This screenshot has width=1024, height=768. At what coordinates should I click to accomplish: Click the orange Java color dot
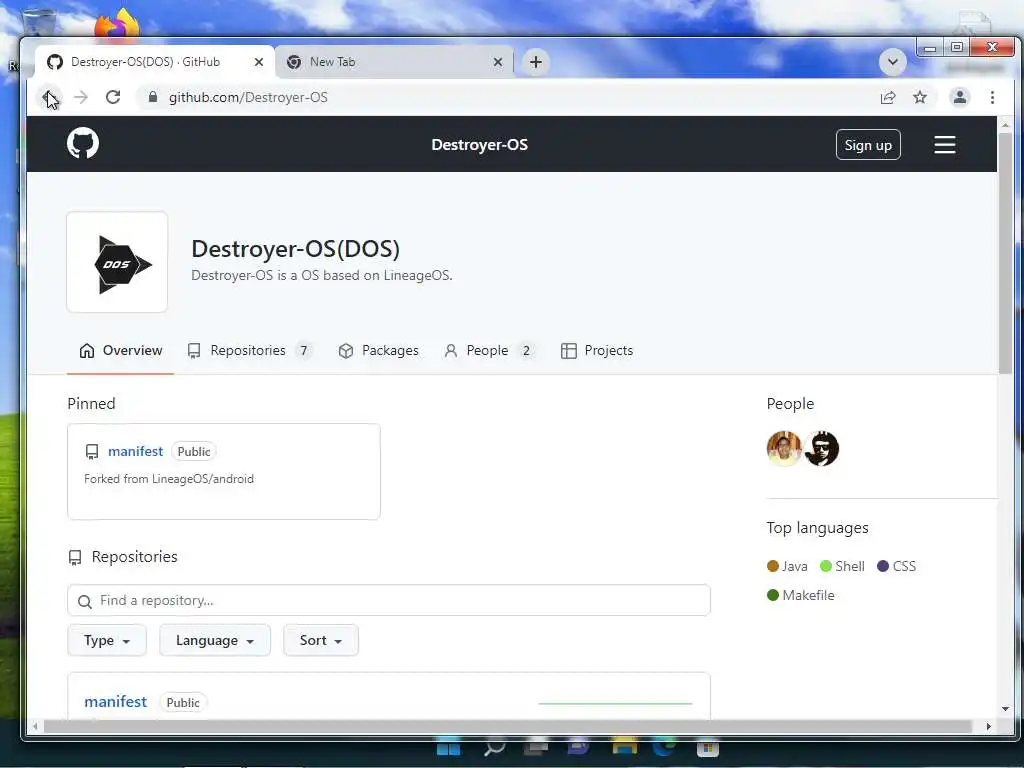click(x=773, y=566)
